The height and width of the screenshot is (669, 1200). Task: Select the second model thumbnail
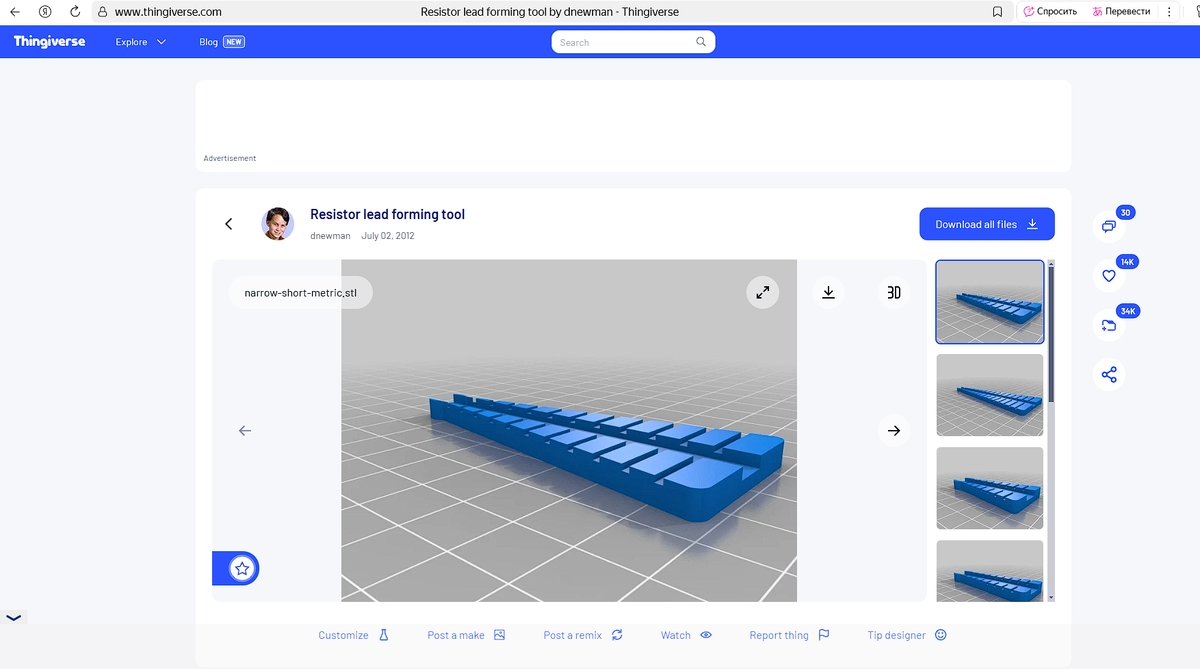pos(990,395)
